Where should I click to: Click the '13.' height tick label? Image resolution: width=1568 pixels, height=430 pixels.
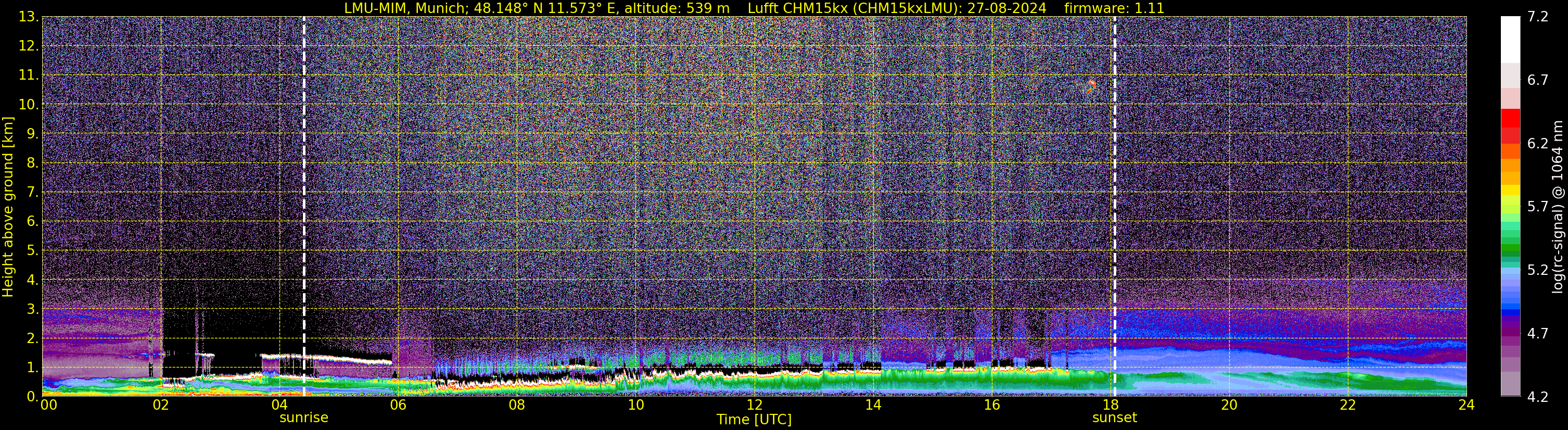click(29, 17)
